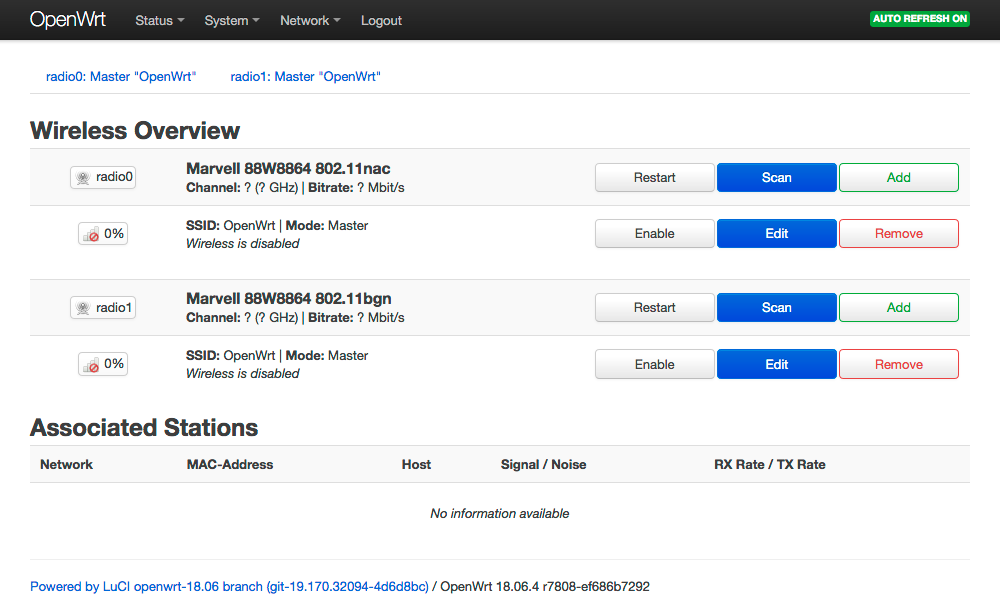
Task: Open the System dropdown menu
Action: pyautogui.click(x=232, y=20)
